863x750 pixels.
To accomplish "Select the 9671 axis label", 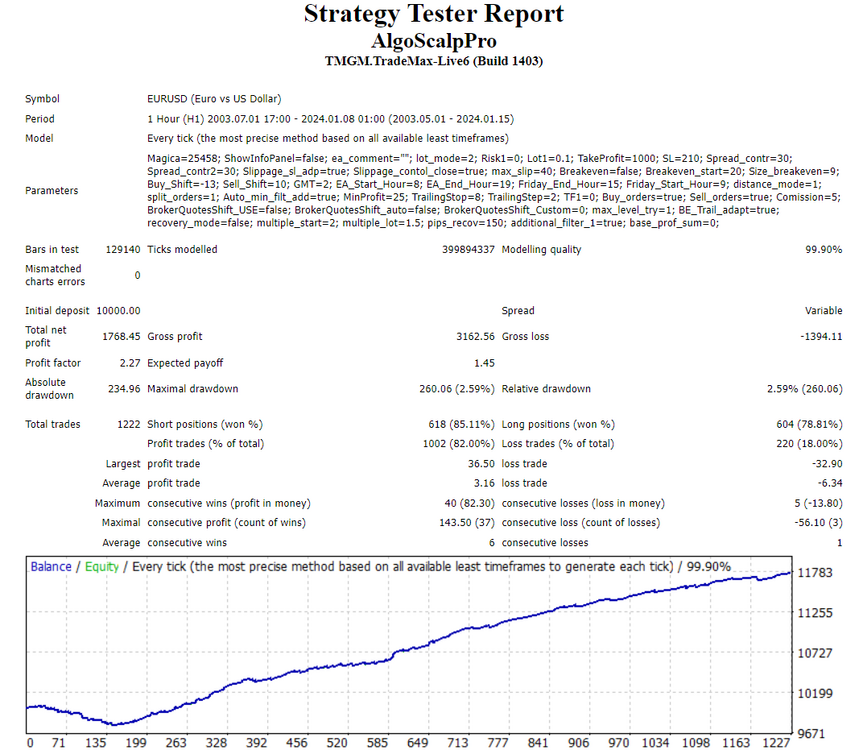I will pyautogui.click(x=811, y=733).
